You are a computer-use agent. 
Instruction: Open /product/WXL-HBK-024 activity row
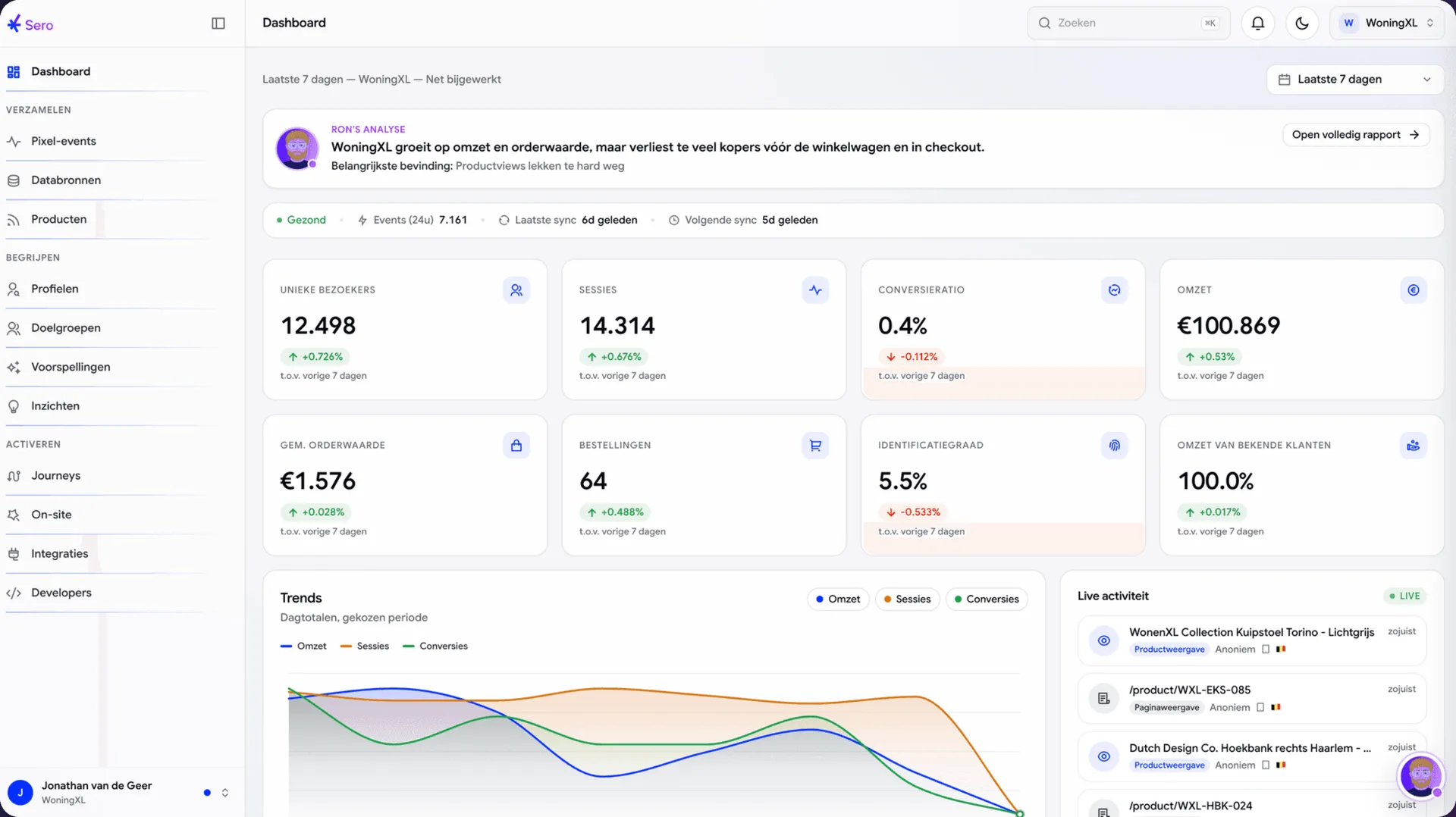[x=1252, y=804]
